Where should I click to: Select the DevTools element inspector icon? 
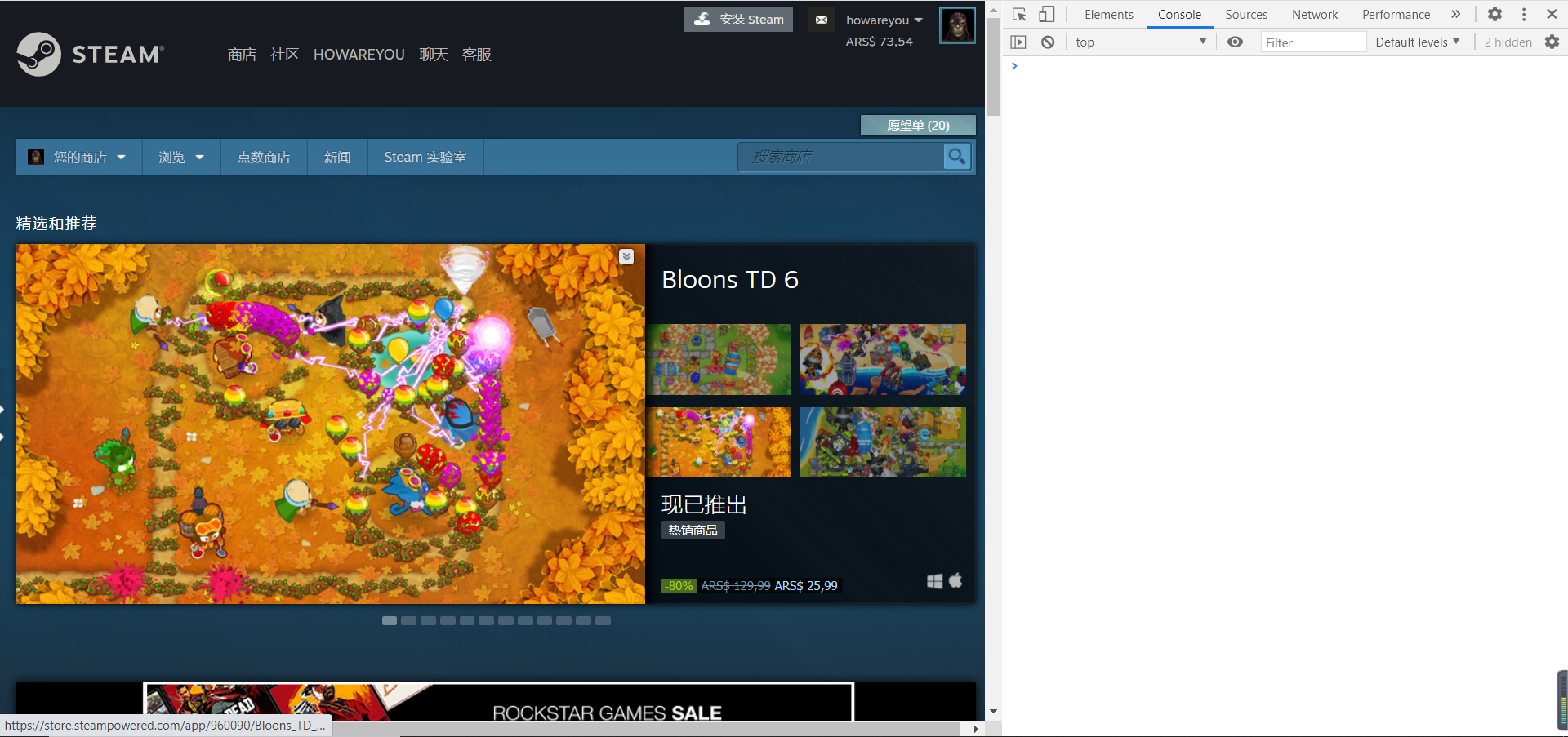[1019, 14]
